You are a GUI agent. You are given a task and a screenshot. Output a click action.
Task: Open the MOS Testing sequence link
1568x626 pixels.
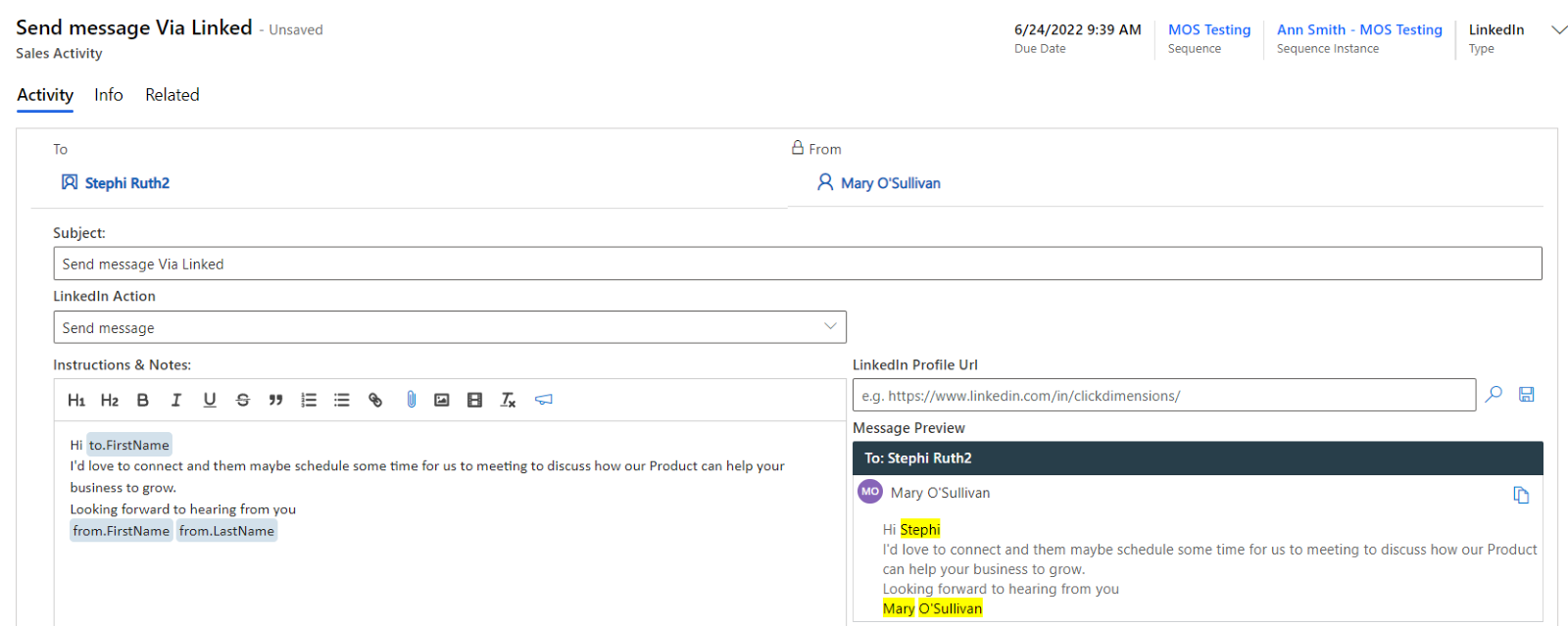point(1209,29)
